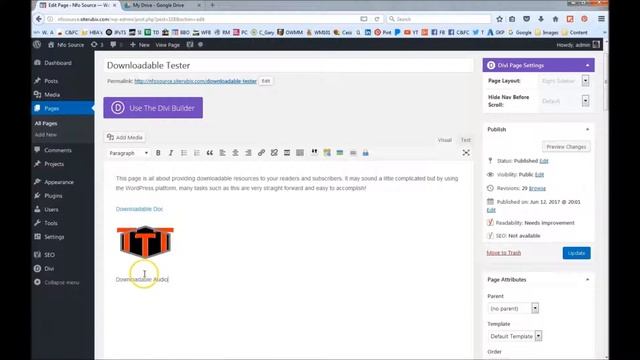Screen dimensions: 640x360
Task: Collapse the admin sidebar menu
Action: [x=57, y=282]
